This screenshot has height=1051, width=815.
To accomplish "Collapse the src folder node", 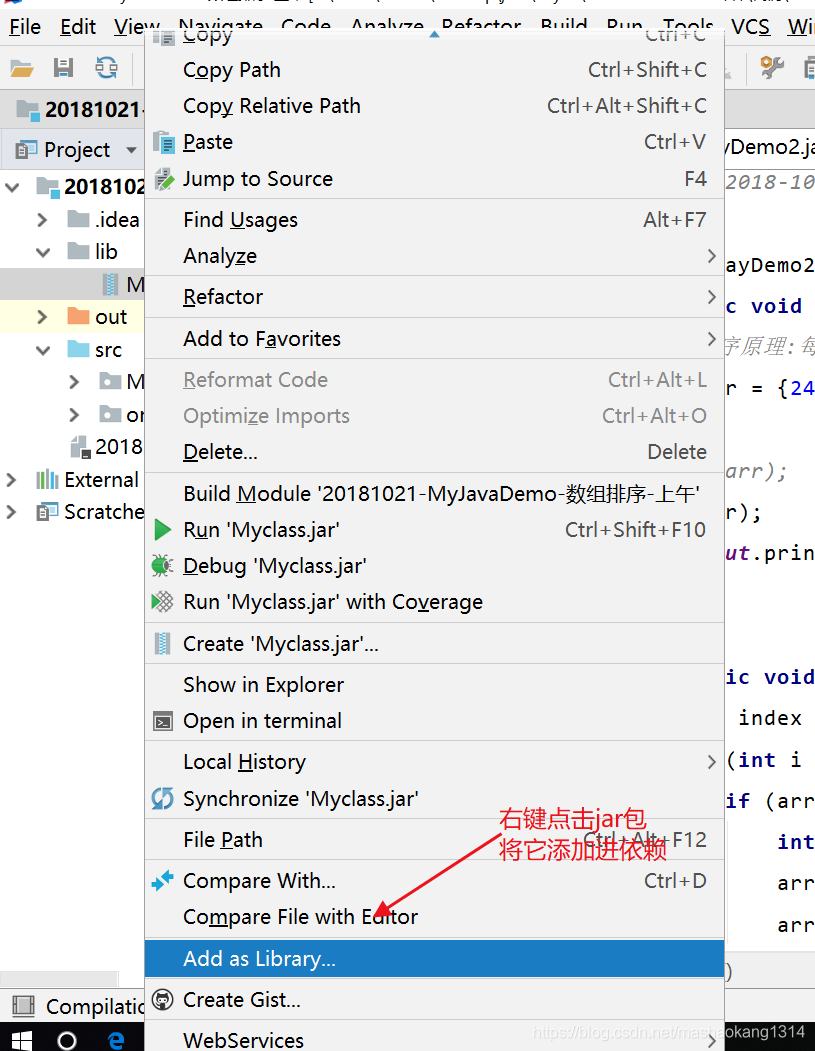I will click(x=43, y=350).
